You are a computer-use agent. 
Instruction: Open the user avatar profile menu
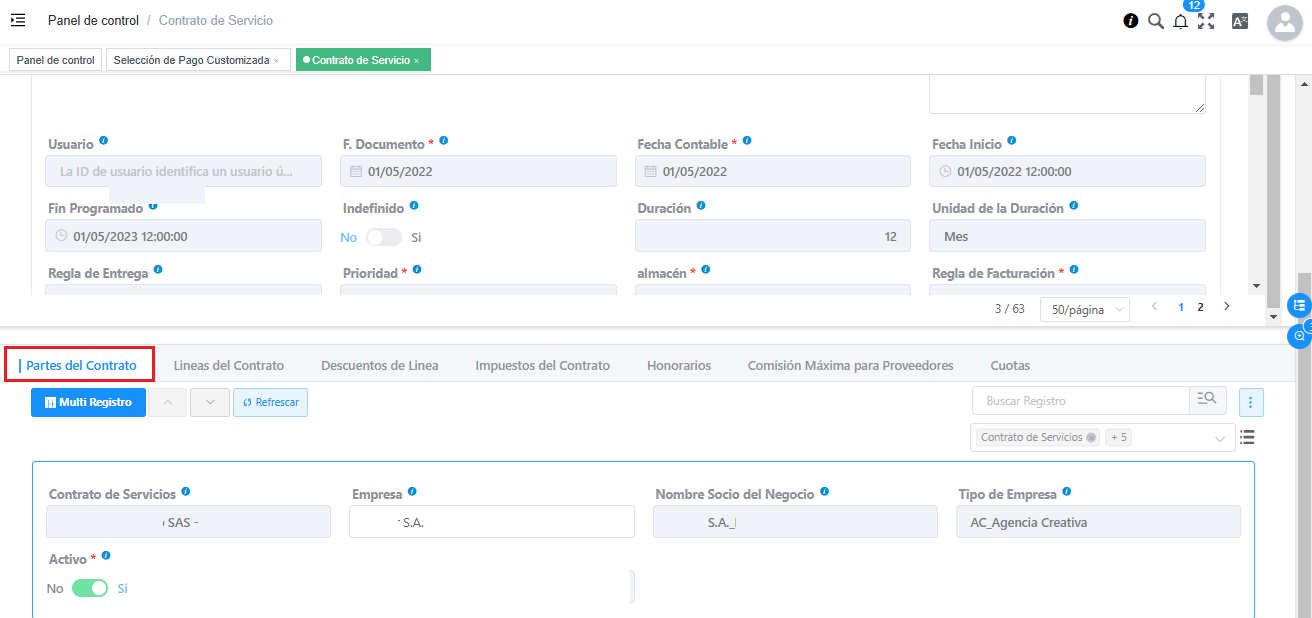1284,23
